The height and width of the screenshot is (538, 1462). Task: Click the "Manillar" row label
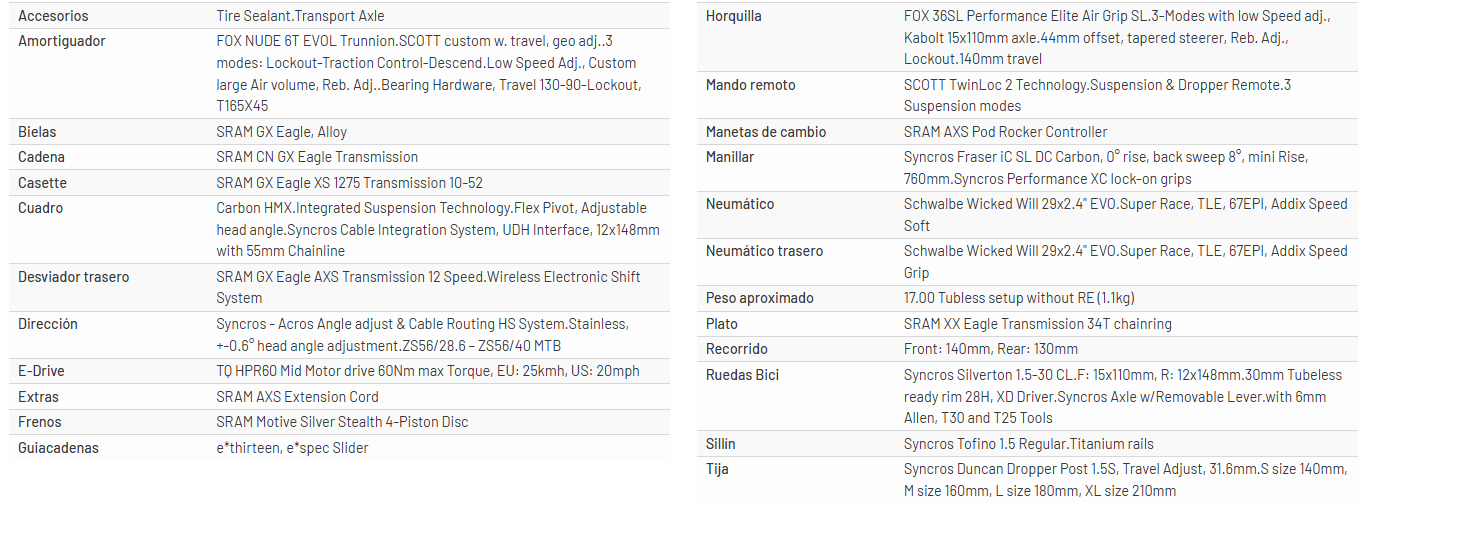[730, 157]
